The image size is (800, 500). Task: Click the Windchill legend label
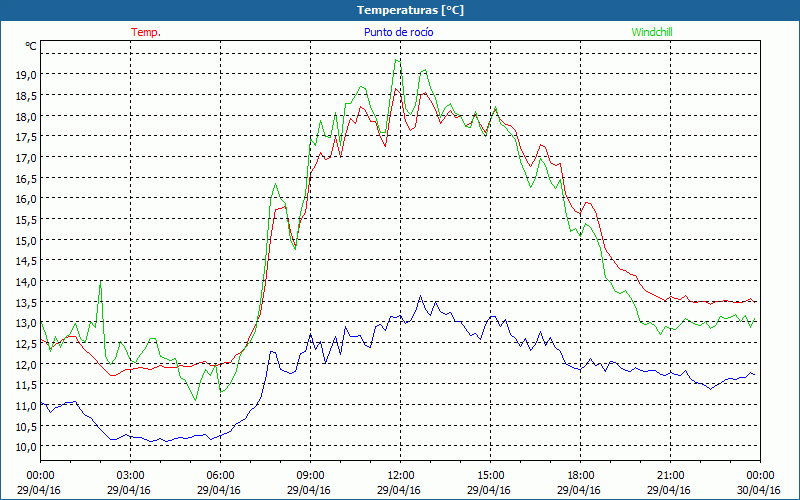[x=652, y=32]
